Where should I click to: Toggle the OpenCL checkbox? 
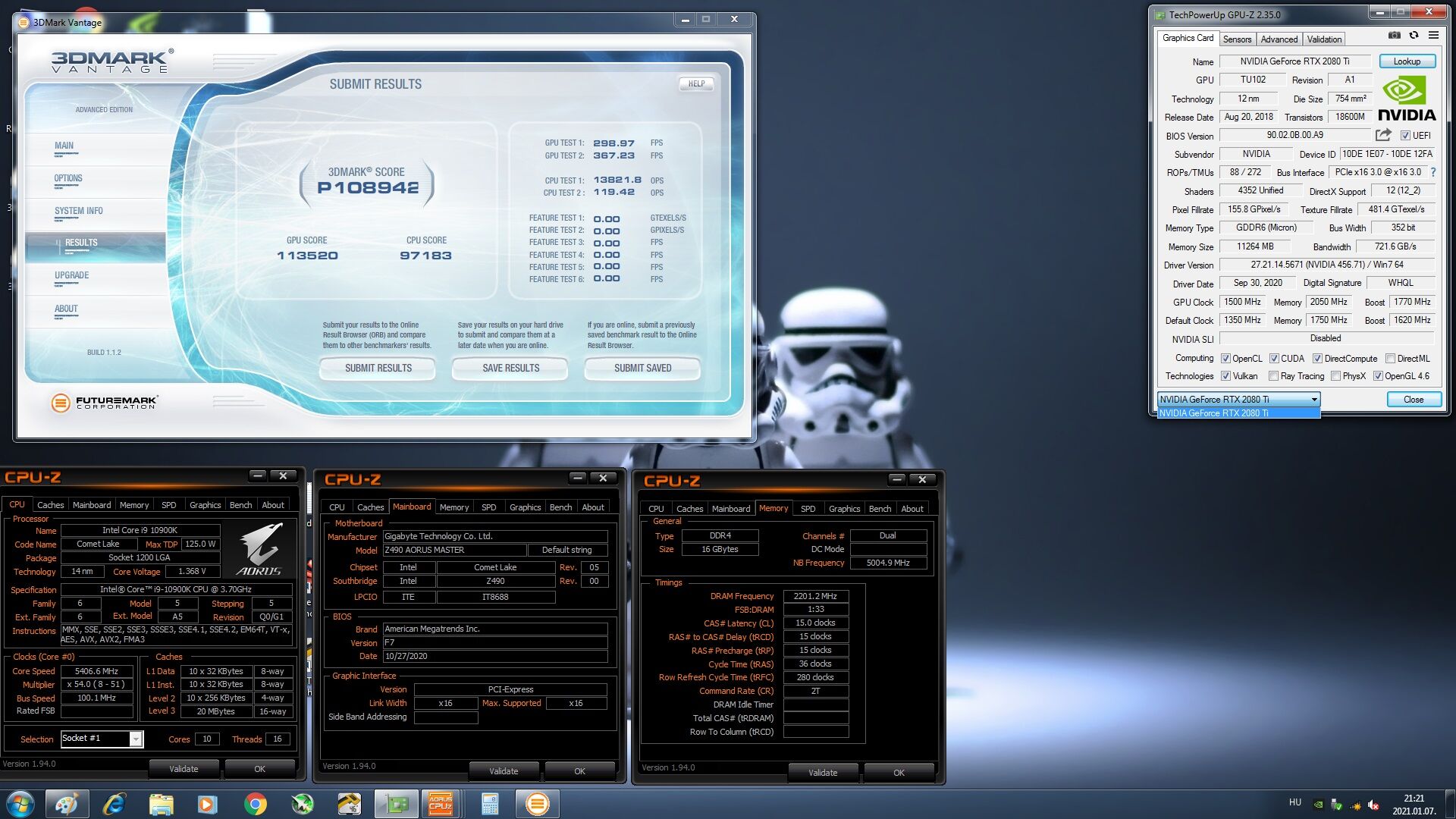(1225, 359)
